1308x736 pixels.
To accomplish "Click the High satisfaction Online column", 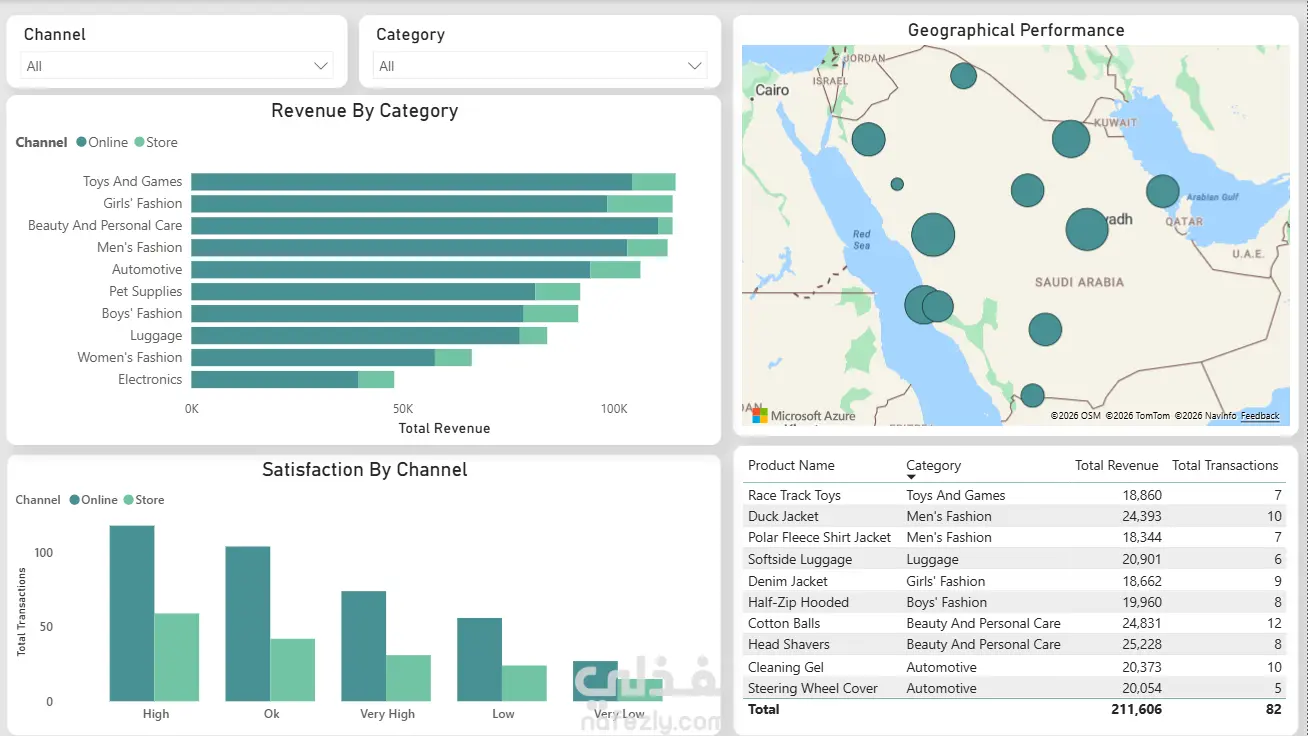I will pyautogui.click(x=132, y=613).
